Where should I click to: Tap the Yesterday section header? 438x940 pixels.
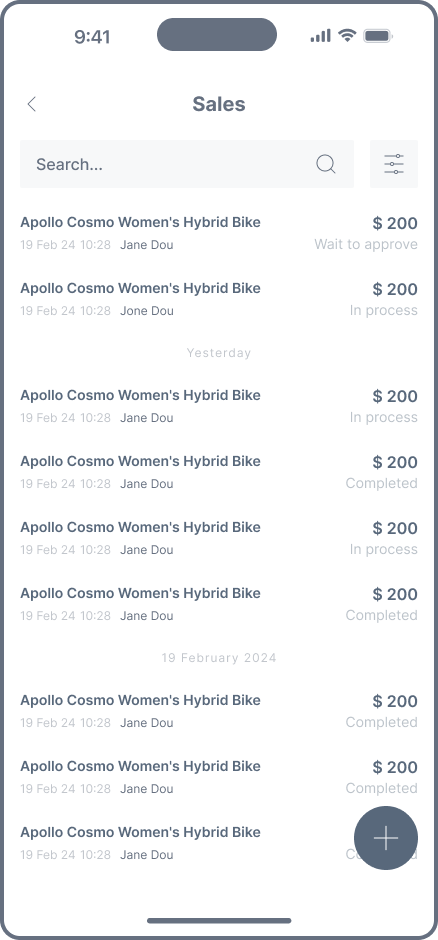point(219,353)
